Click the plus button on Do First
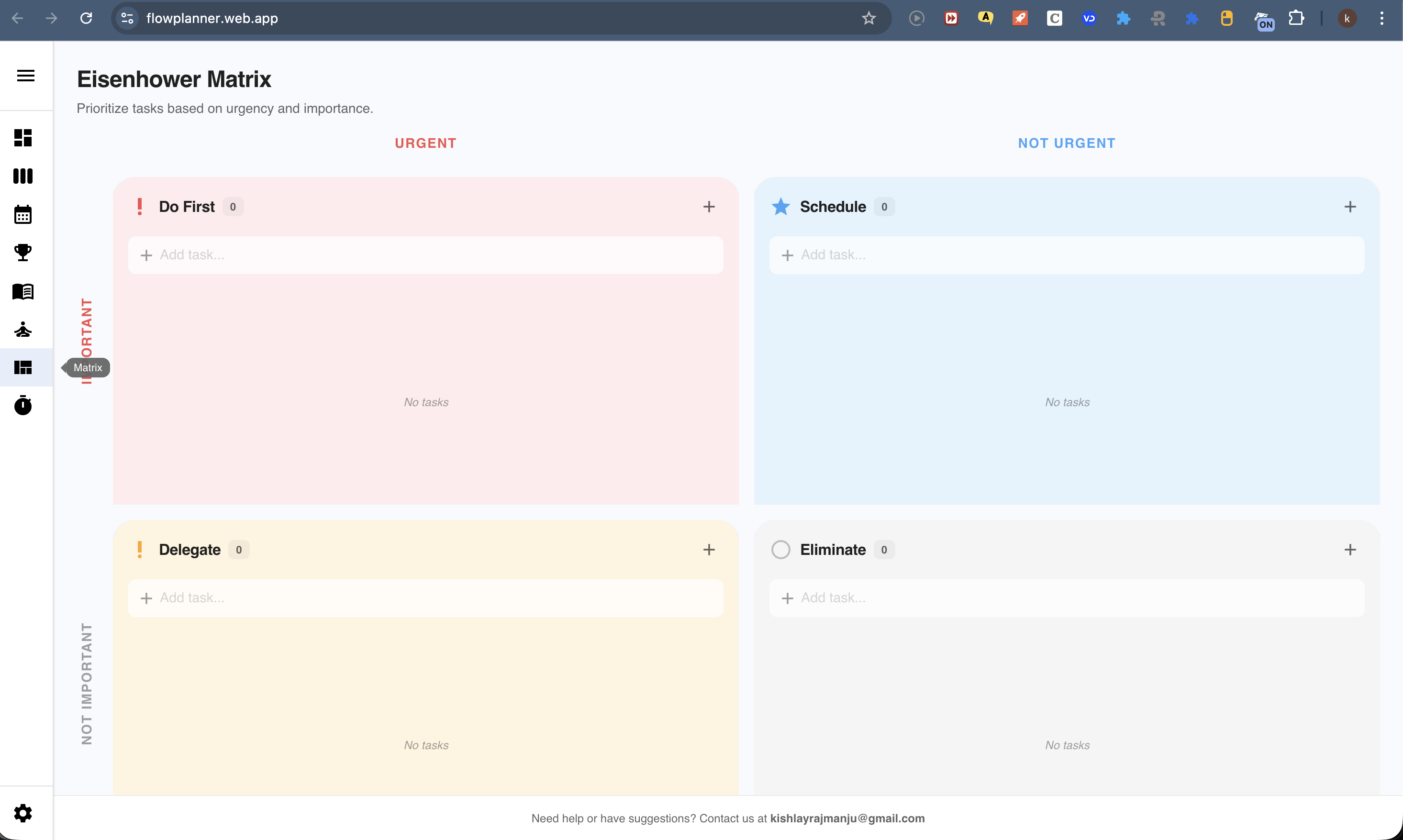This screenshot has height=840, width=1403. (709, 206)
